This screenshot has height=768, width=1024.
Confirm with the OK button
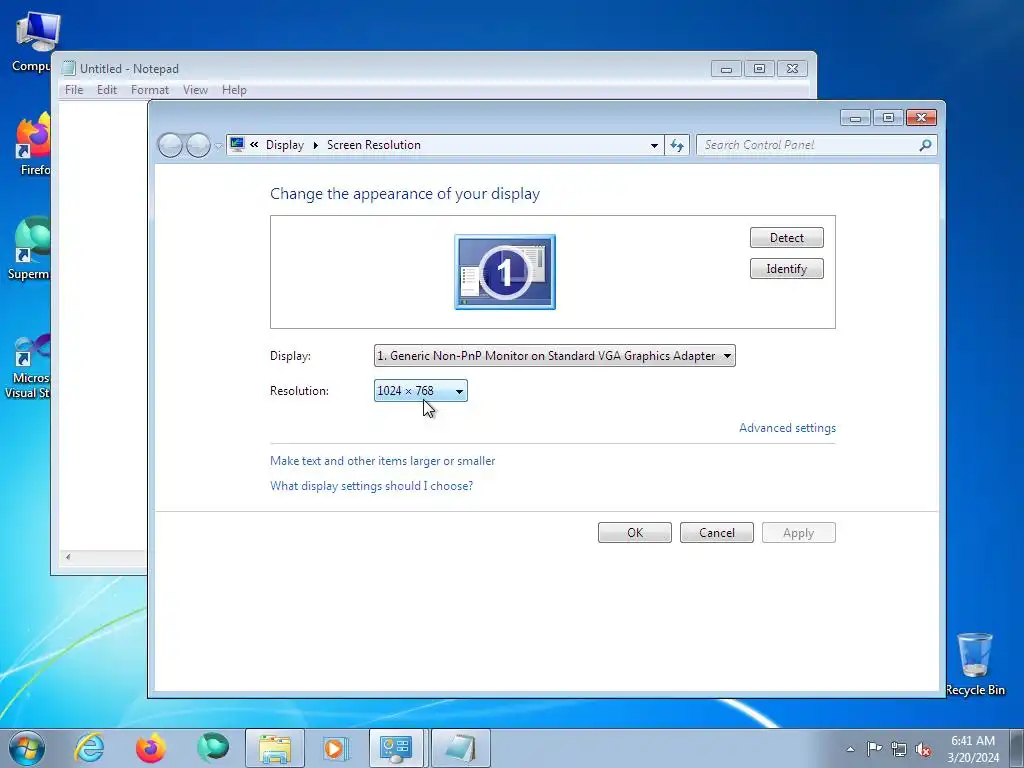pyautogui.click(x=635, y=533)
